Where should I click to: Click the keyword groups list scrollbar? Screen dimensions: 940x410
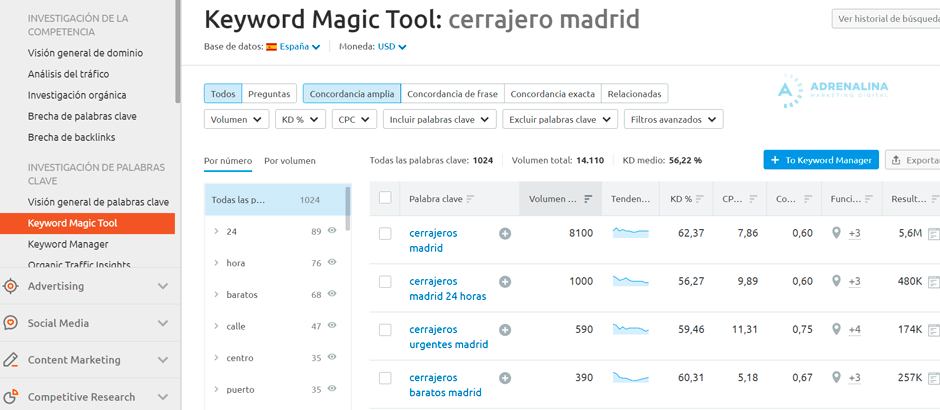click(348, 208)
